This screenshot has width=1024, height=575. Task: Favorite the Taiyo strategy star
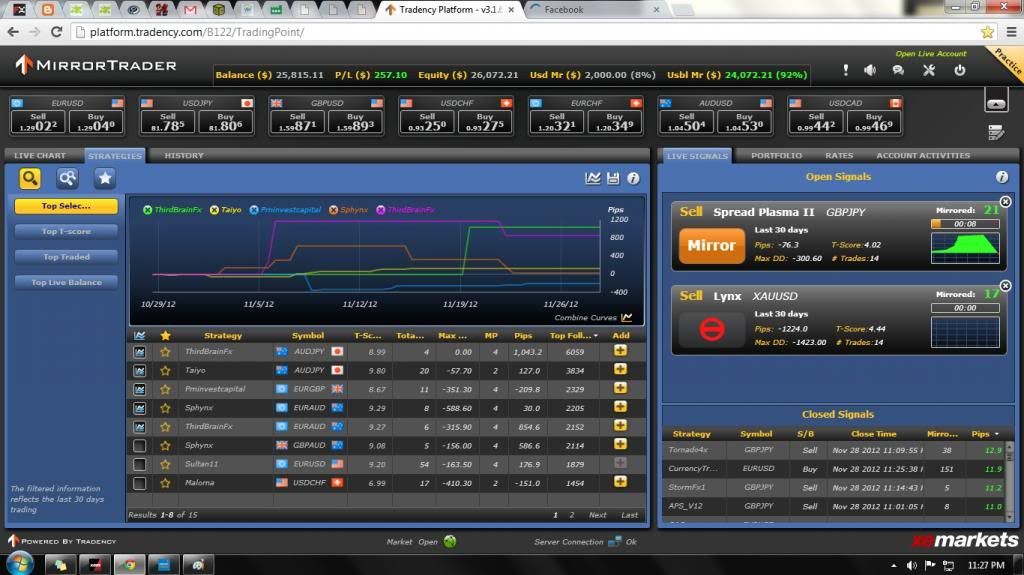(x=165, y=370)
